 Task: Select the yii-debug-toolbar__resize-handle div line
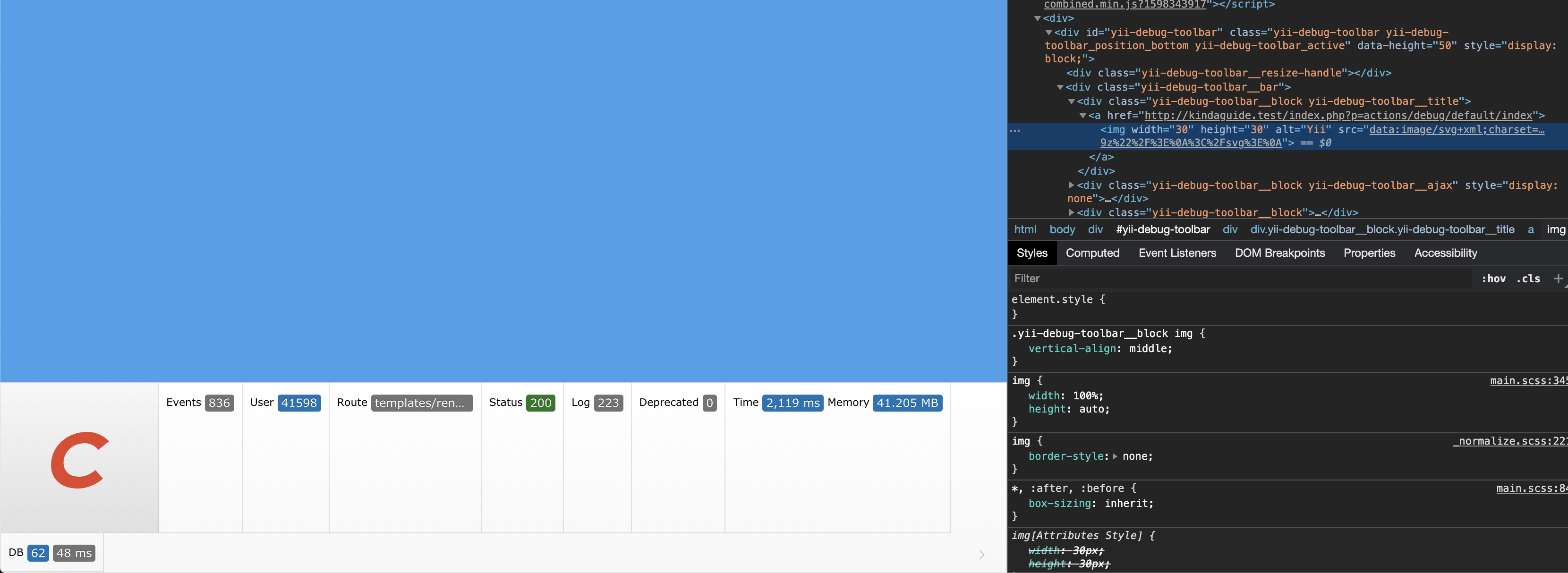1228,73
